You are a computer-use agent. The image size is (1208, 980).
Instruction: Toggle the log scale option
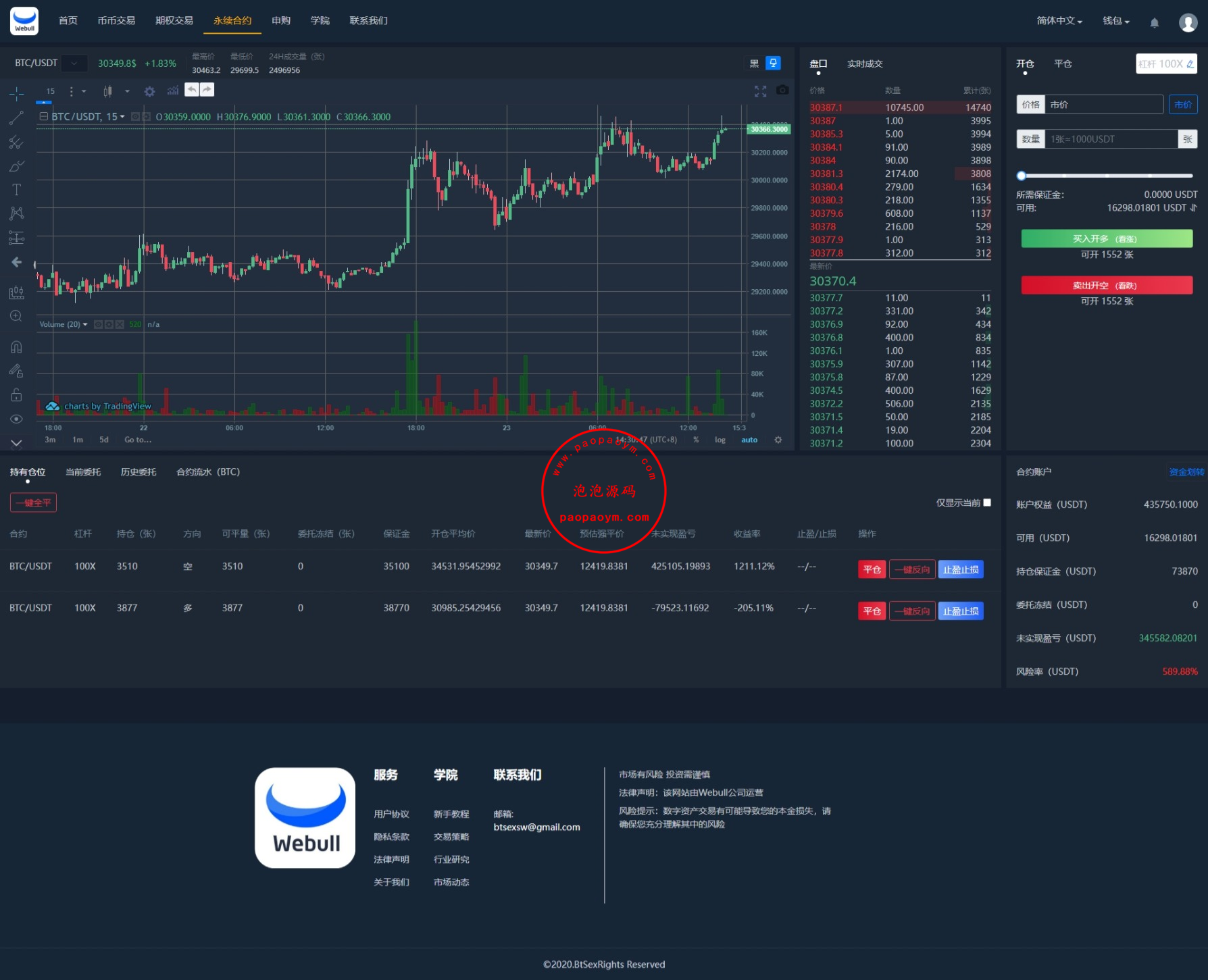[720, 440]
